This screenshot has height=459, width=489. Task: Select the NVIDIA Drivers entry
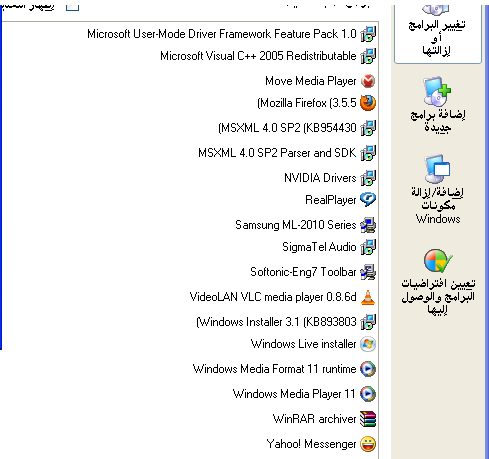point(190,178)
